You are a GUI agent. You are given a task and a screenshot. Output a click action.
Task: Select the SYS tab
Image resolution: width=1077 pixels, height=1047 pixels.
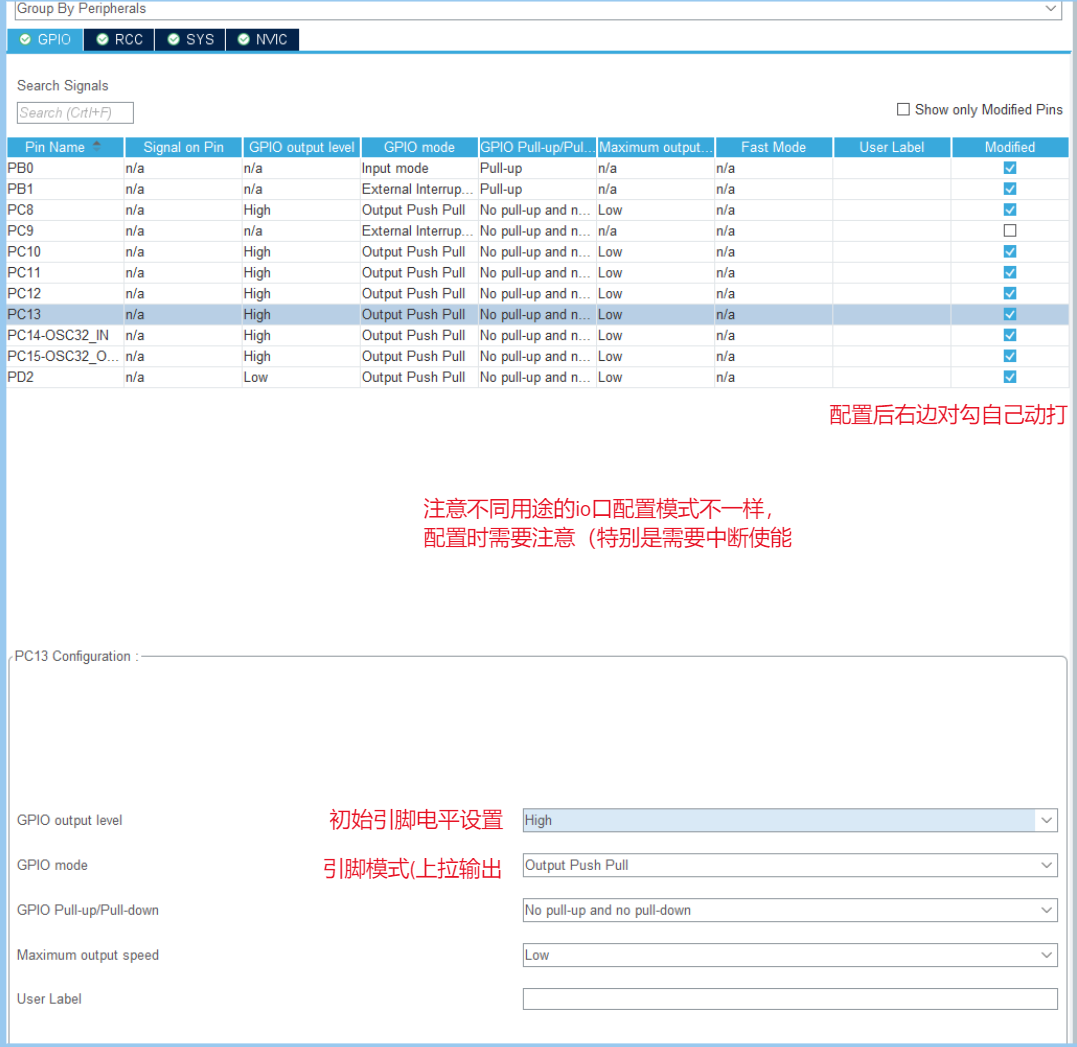pyautogui.click(x=191, y=39)
